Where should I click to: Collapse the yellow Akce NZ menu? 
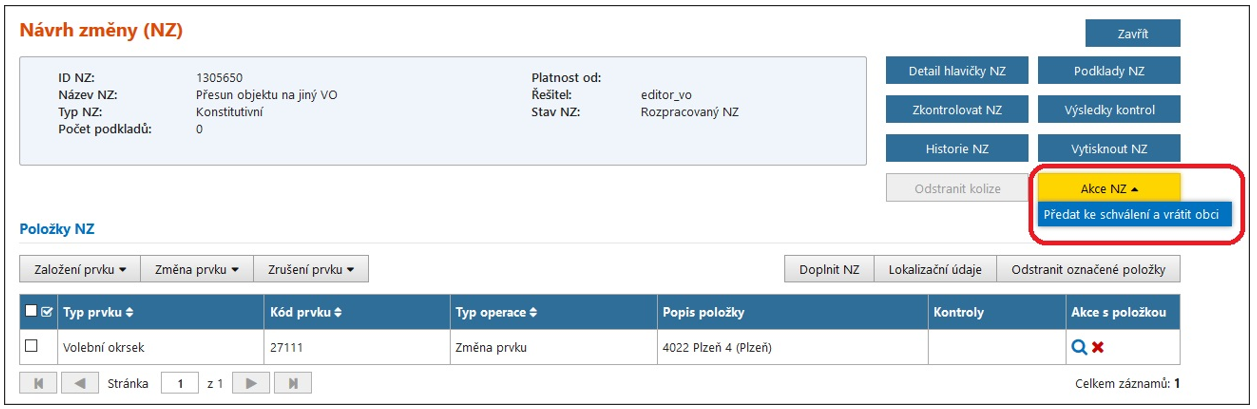click(1109, 188)
